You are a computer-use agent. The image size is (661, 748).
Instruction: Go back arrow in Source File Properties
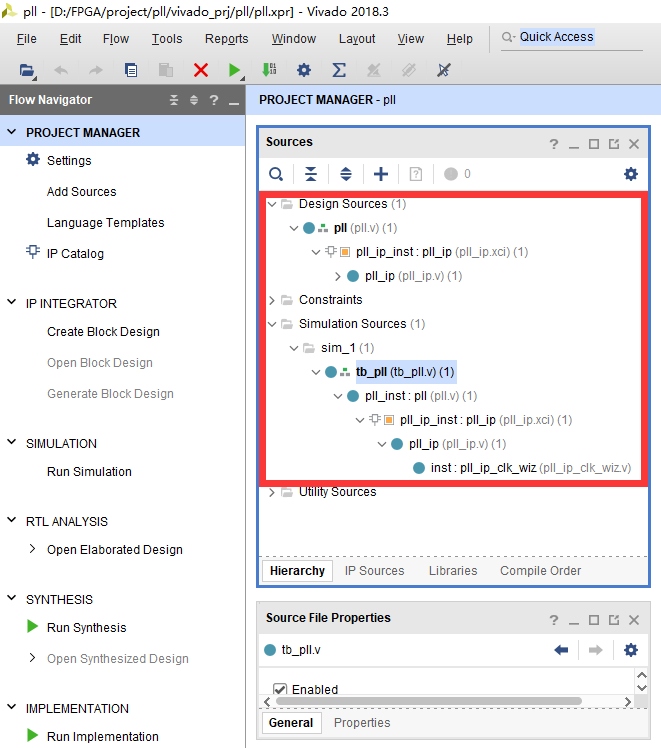coord(561,650)
